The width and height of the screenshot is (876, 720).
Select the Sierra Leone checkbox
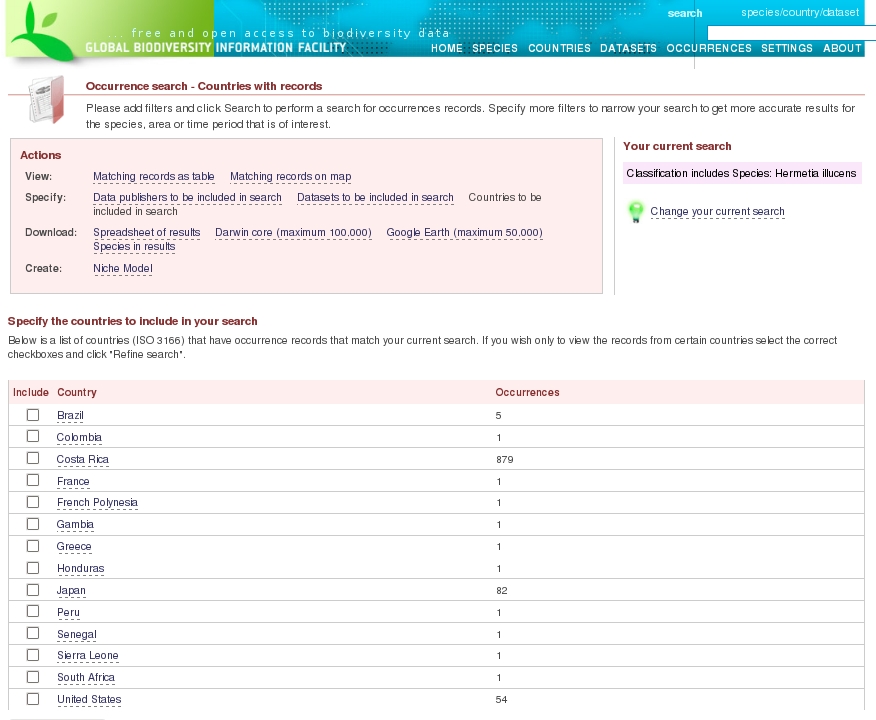pyautogui.click(x=33, y=655)
